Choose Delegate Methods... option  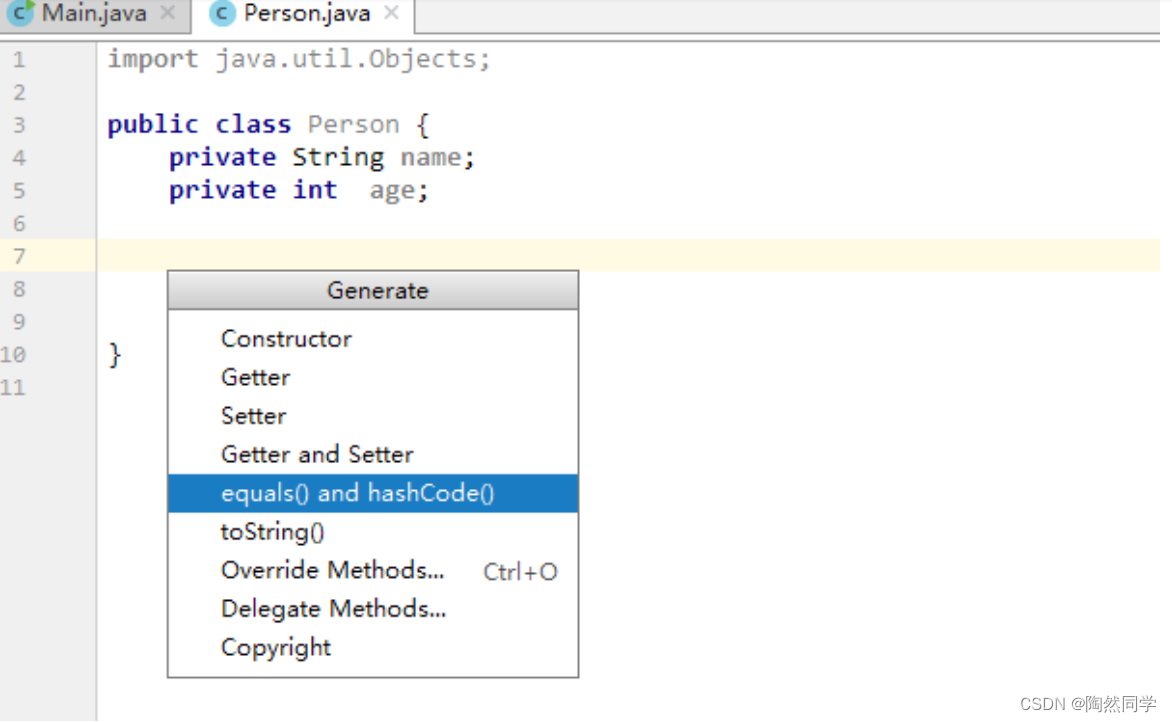[x=333, y=609]
